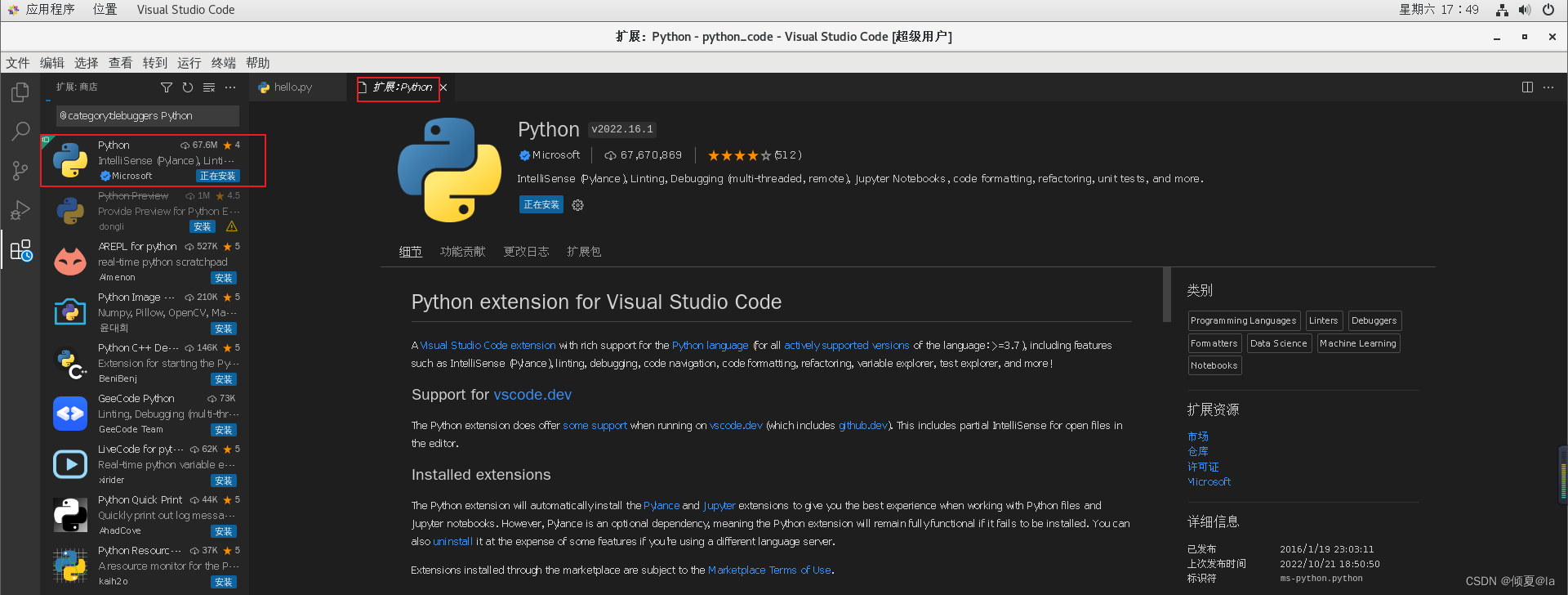Switch to the 功能贡献 tab

[x=463, y=252]
